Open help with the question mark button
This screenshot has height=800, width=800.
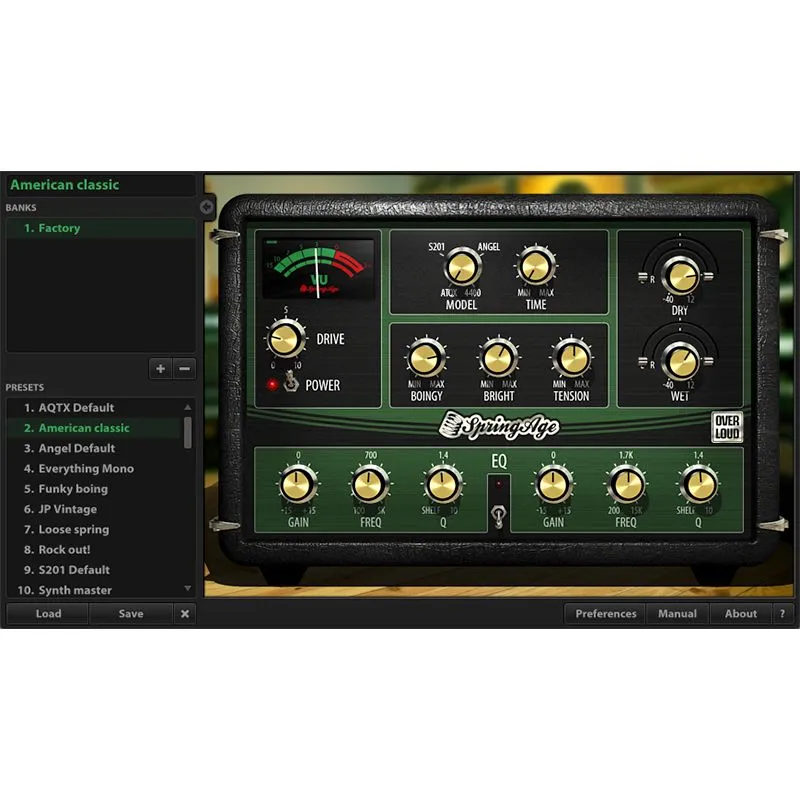tap(782, 614)
